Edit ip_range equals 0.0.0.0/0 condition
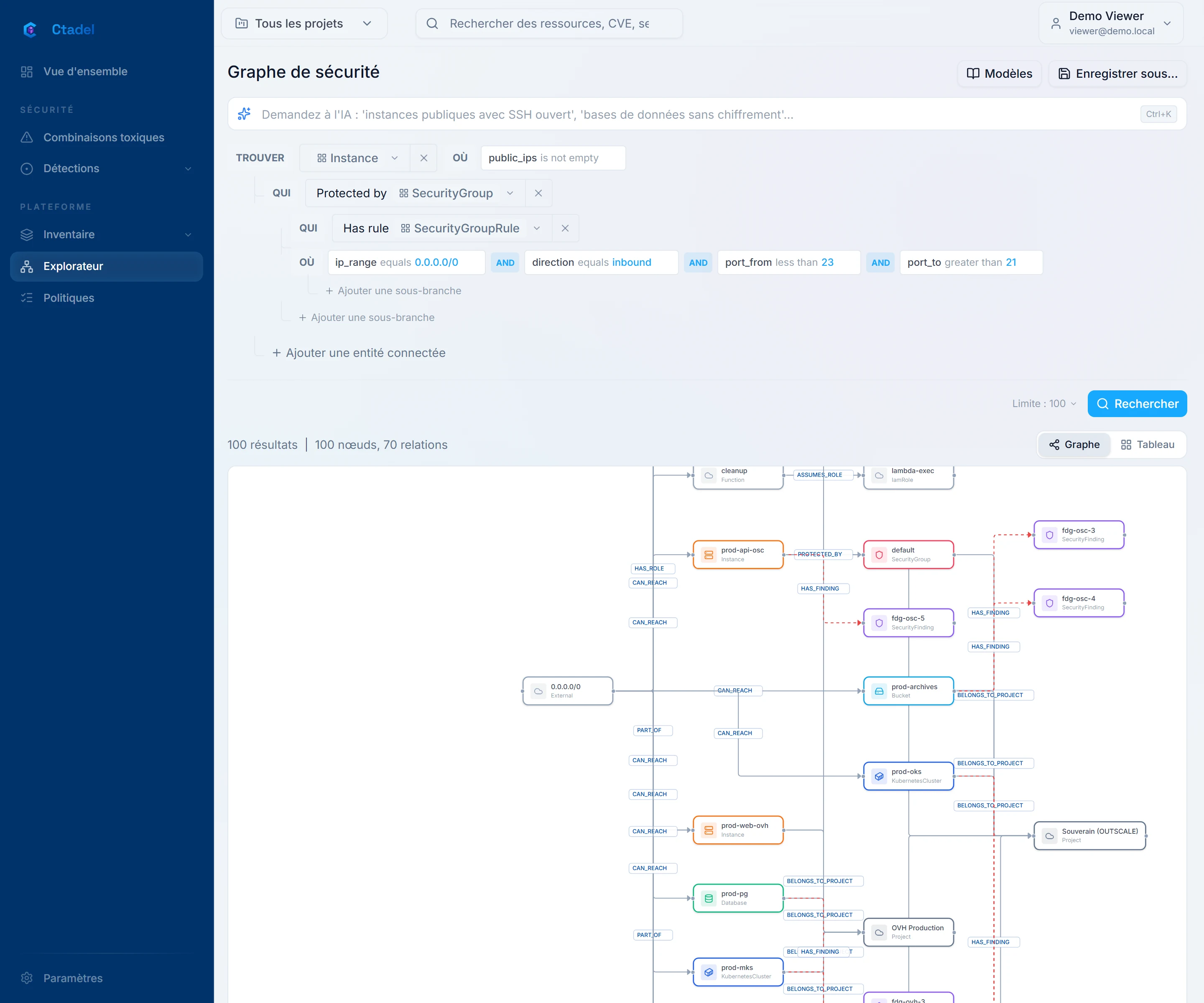Screen dimensions: 1204x1003 pos(406,262)
